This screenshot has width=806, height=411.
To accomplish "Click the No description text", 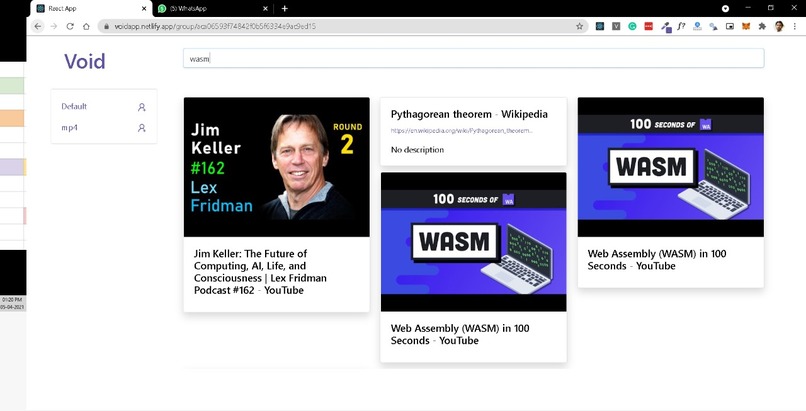I will pyautogui.click(x=417, y=150).
